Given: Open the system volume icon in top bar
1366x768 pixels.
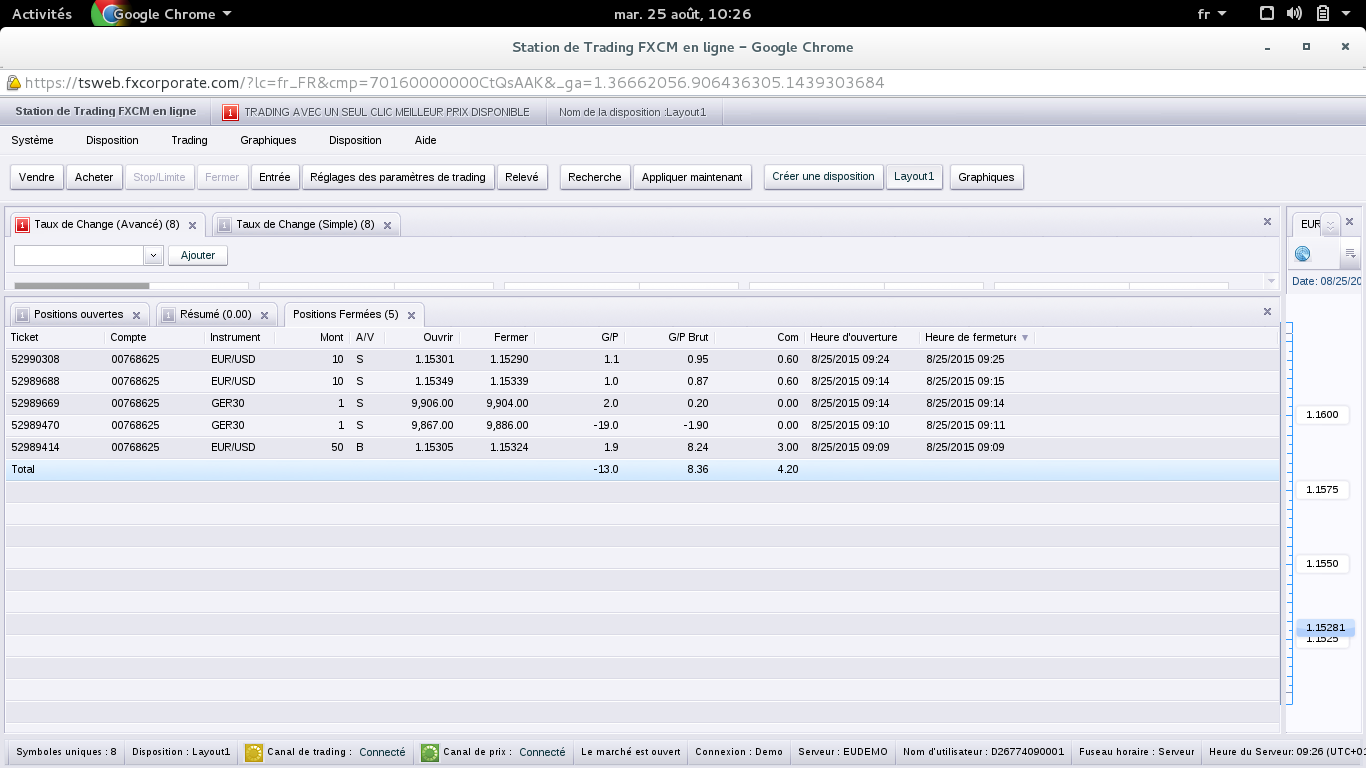Looking at the screenshot, I should (1294, 14).
